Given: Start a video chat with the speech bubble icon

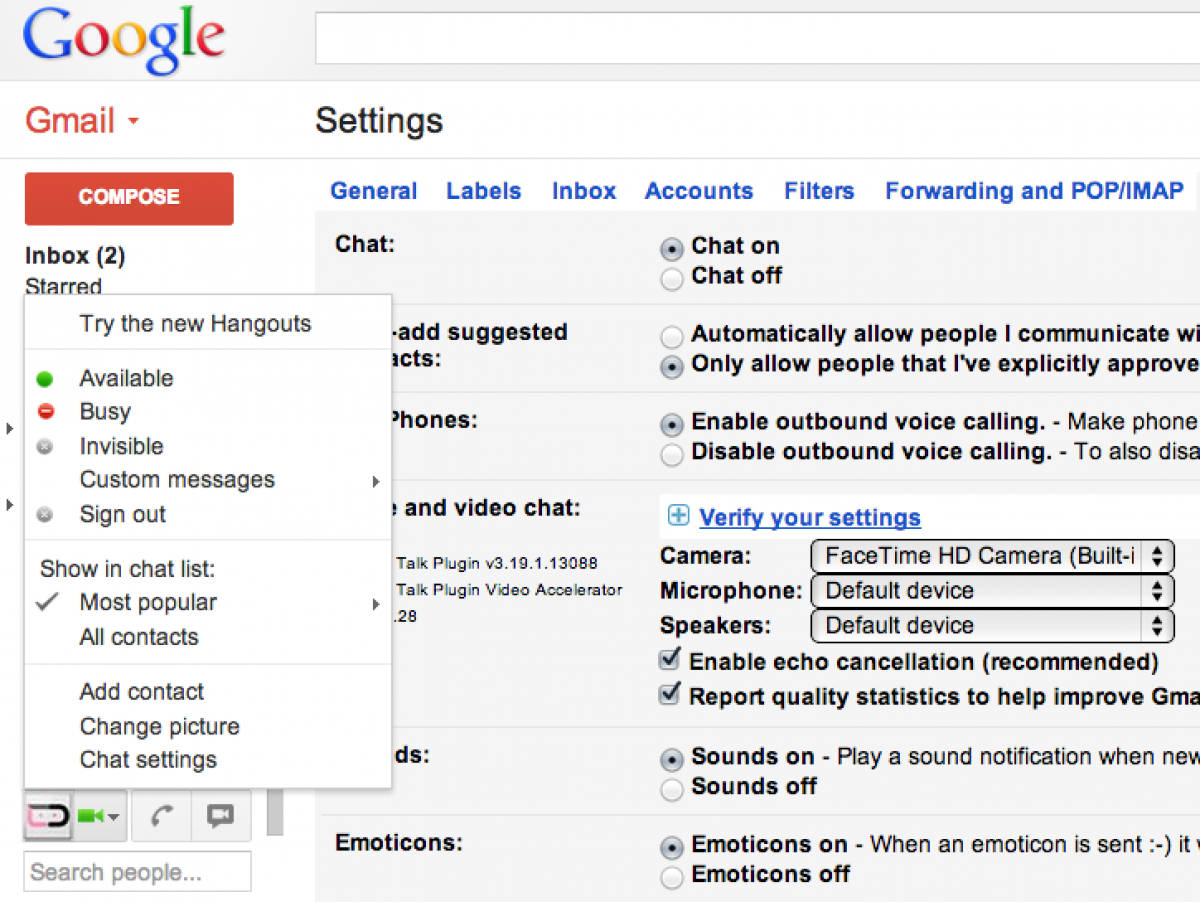Looking at the screenshot, I should 220,816.
